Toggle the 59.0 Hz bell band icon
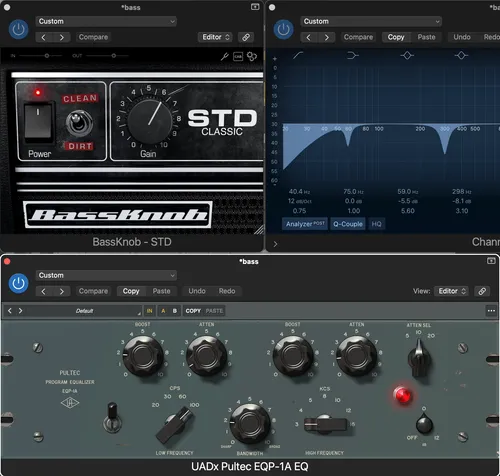Image resolution: width=500 pixels, height=476 pixels. click(407, 55)
